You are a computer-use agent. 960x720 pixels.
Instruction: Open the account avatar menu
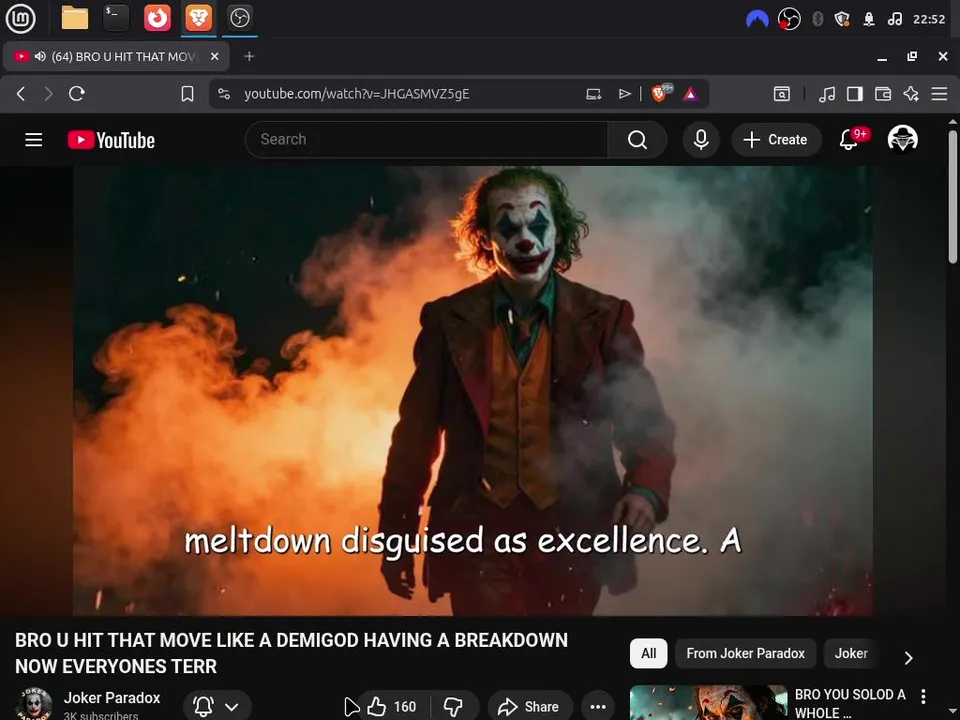[x=902, y=139]
